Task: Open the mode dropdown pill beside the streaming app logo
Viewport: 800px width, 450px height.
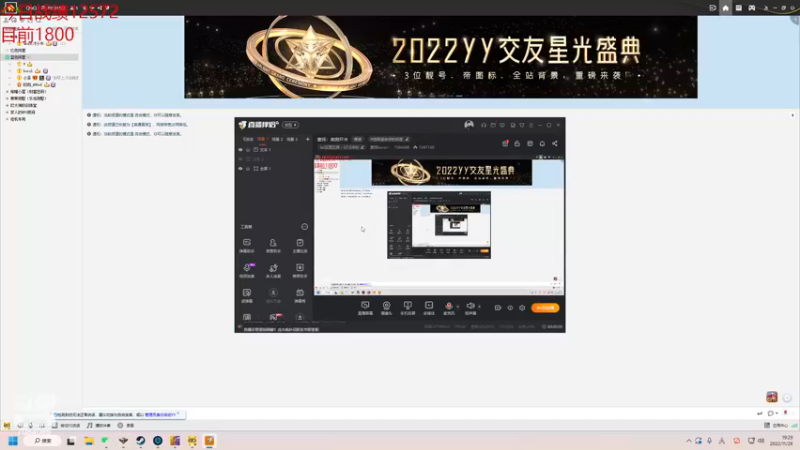Action: [x=290, y=125]
